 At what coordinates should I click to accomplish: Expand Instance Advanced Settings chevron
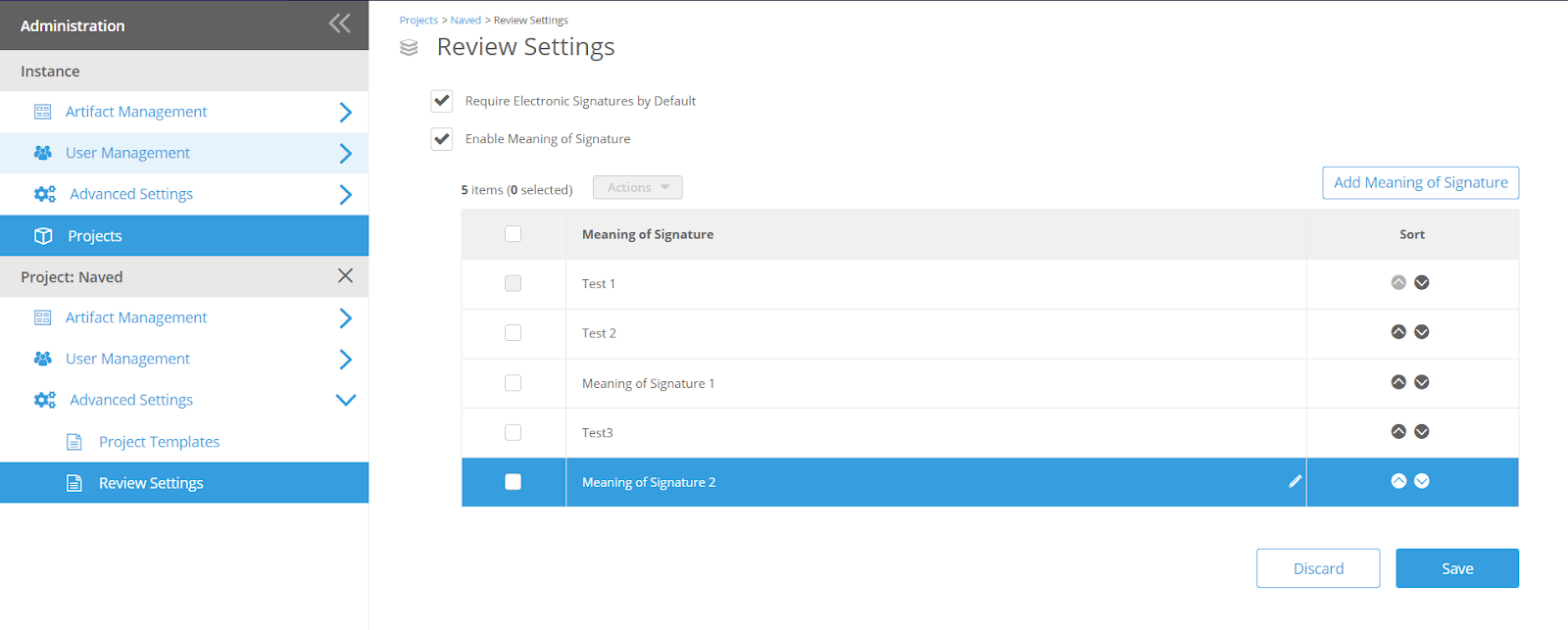pos(345,194)
